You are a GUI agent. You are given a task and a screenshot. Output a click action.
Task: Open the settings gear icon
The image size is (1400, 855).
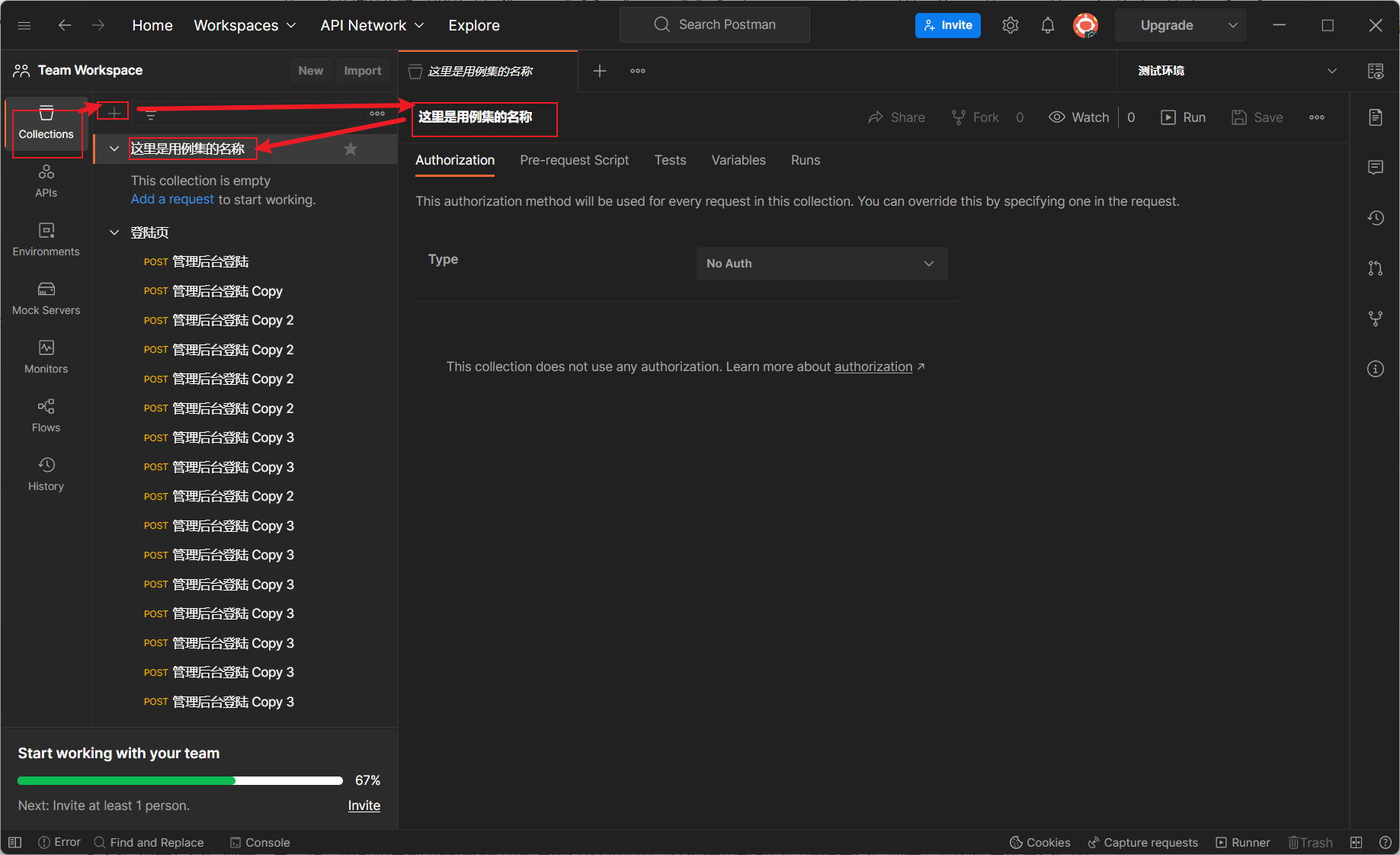point(1011,25)
